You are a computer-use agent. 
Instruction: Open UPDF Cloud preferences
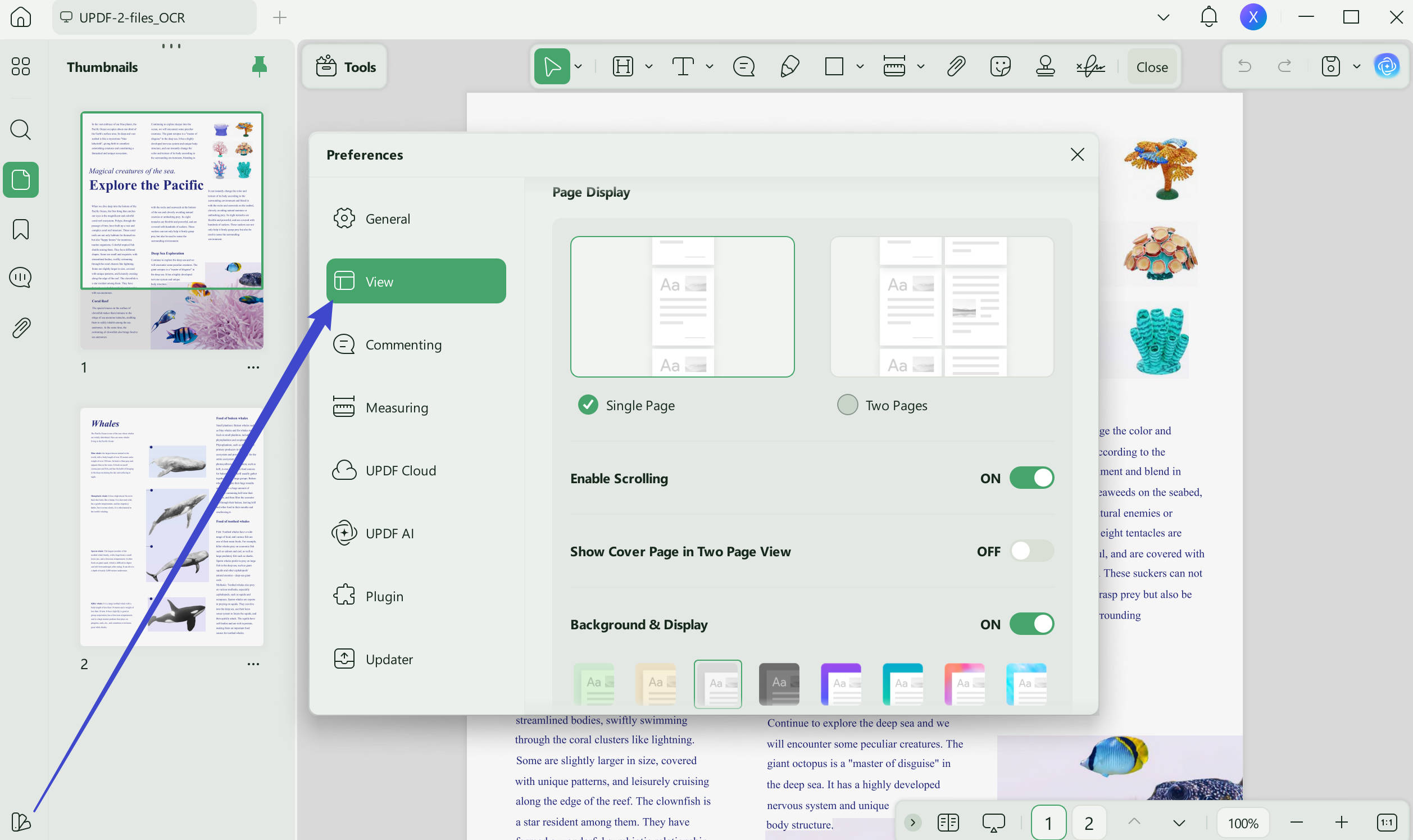coord(416,470)
